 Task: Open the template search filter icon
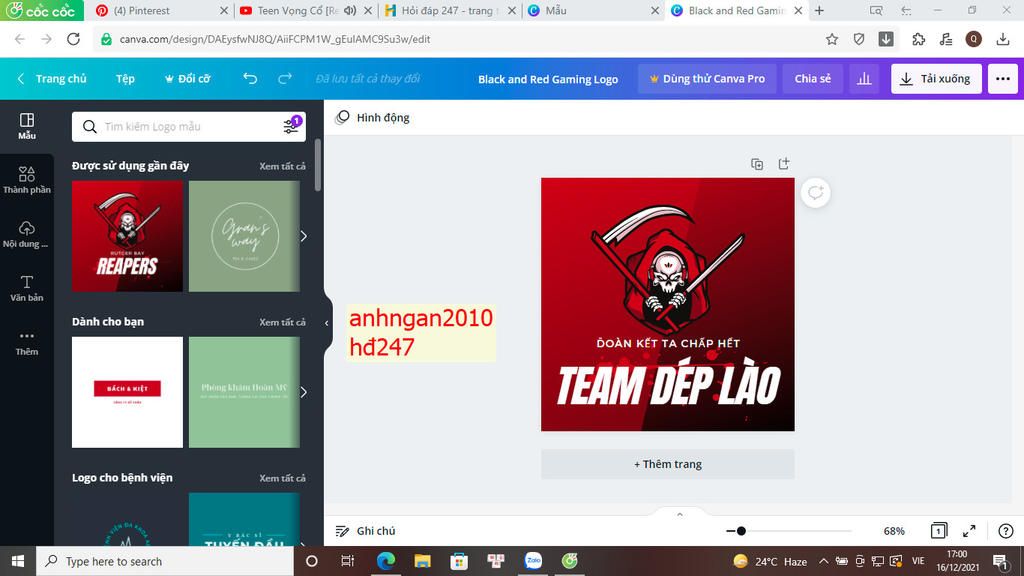tap(291, 126)
